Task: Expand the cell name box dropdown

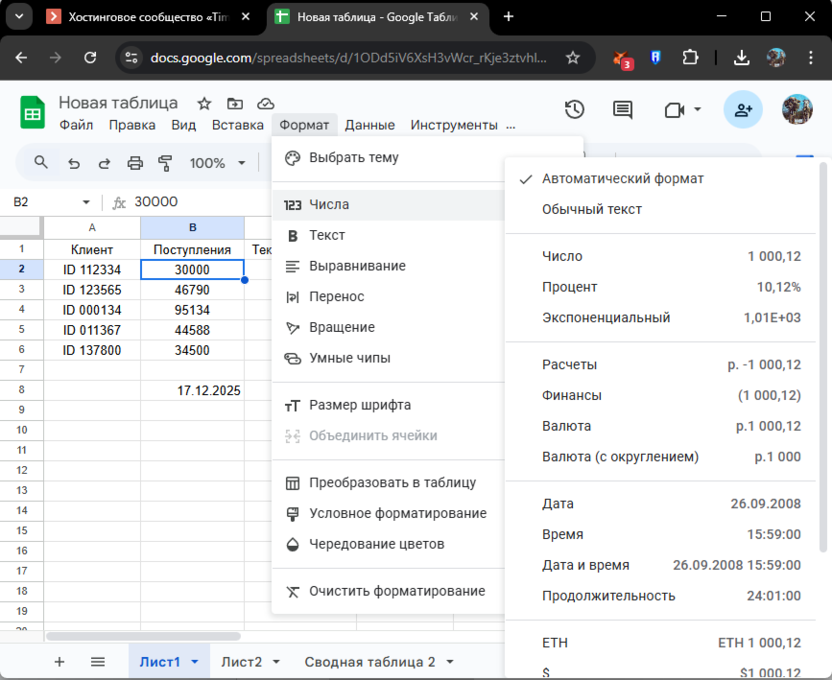Action: click(x=86, y=202)
